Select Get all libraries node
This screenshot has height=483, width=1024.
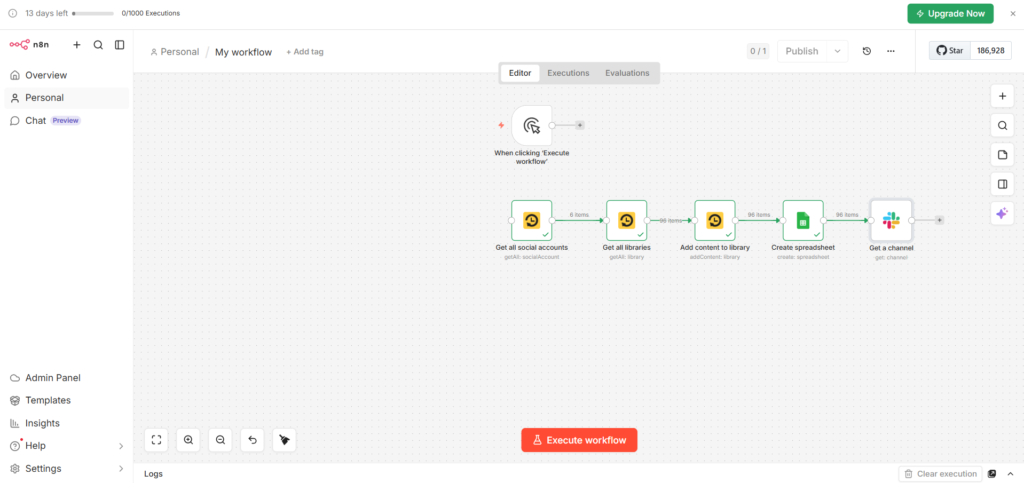[626, 221]
